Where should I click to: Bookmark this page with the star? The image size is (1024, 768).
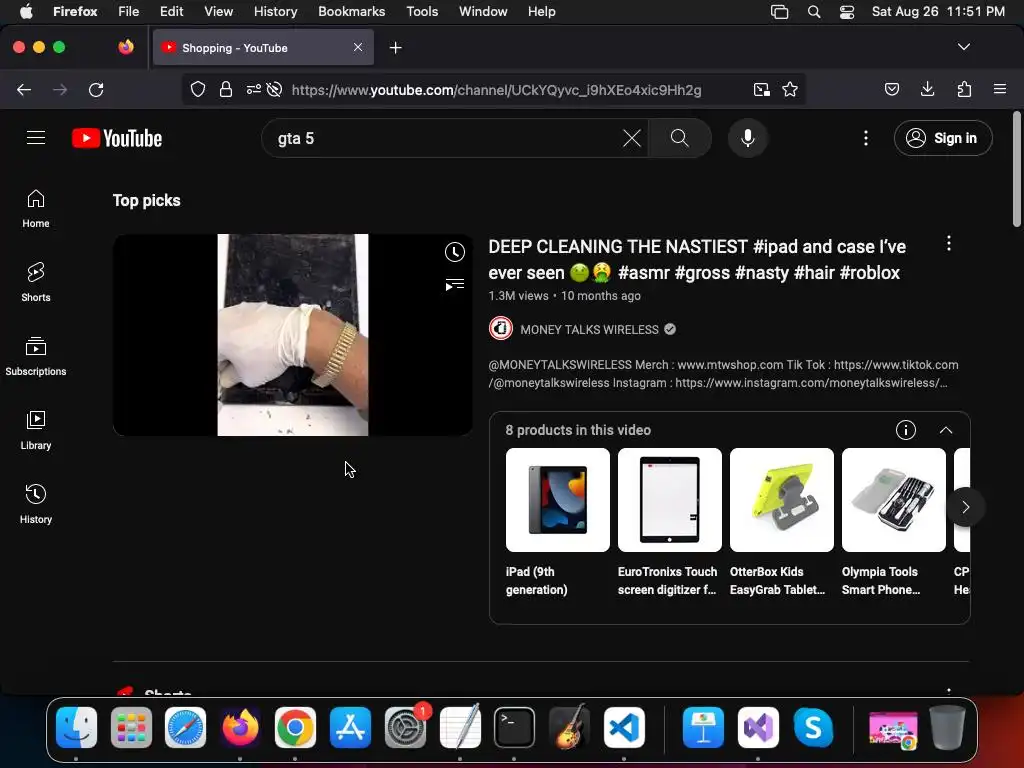[790, 89]
